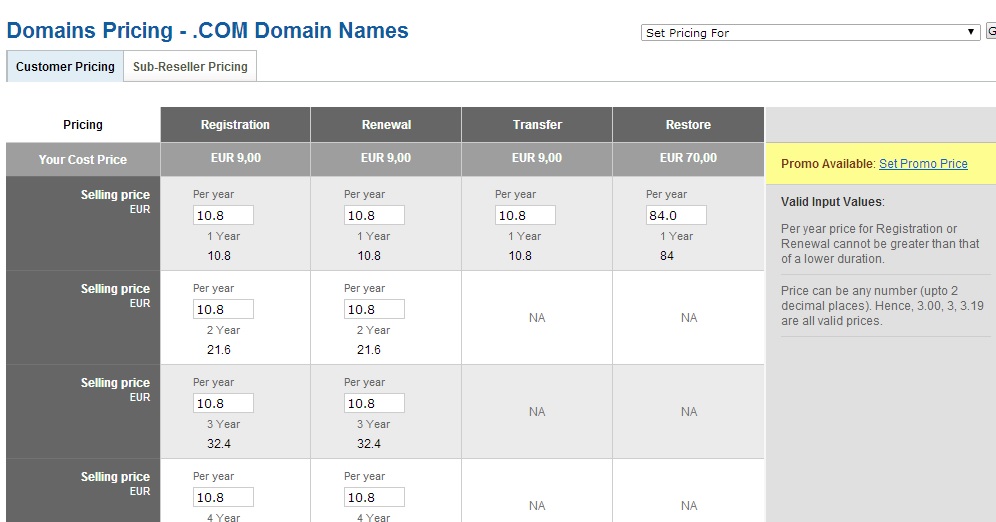Viewport: 996px width, 522px height.
Task: Click the Restore price input showing 84.0
Action: click(x=676, y=215)
